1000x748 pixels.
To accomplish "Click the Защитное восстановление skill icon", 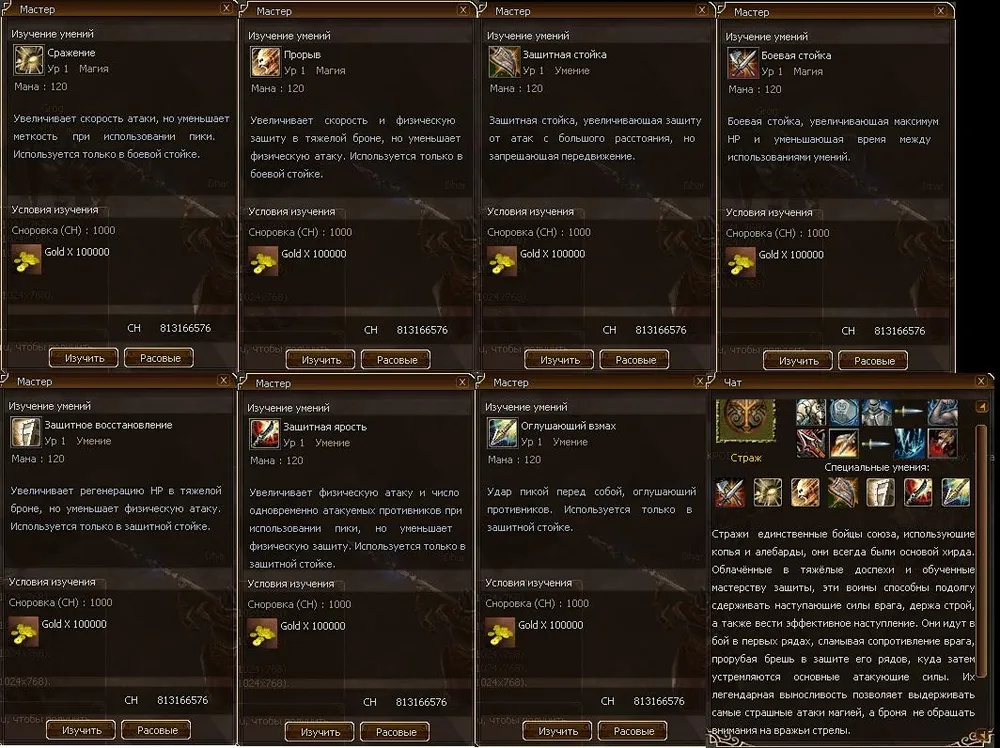I will [26, 432].
